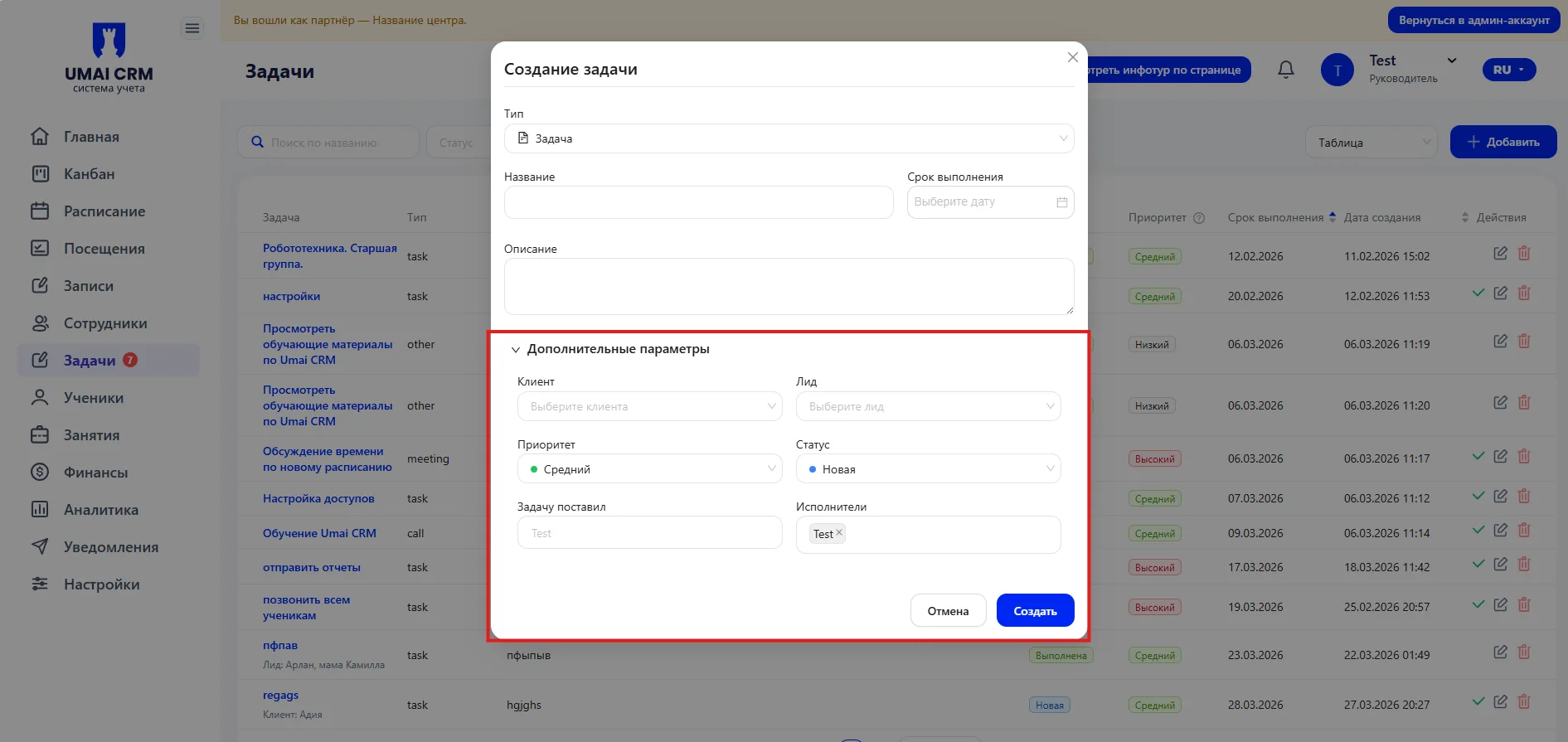Image resolution: width=1568 pixels, height=742 pixels.
Task: Mark regags task as completed
Action: point(1478,701)
